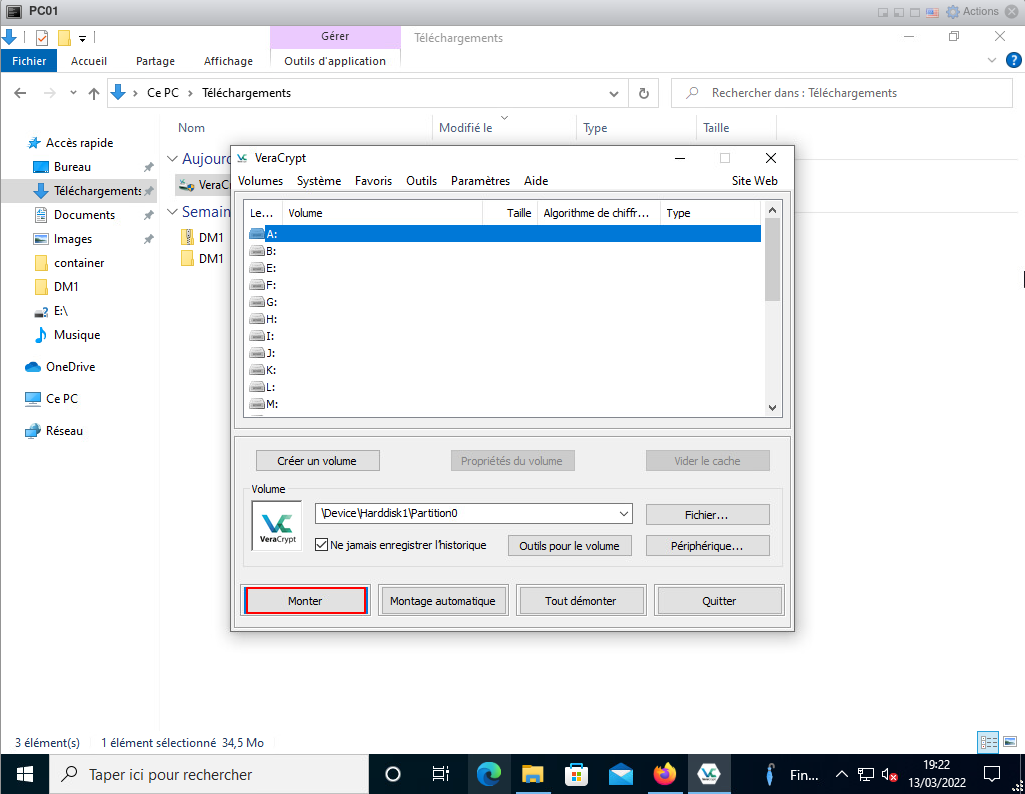
Task: Click the VeraCrypt taskbar icon
Action: click(x=708, y=774)
